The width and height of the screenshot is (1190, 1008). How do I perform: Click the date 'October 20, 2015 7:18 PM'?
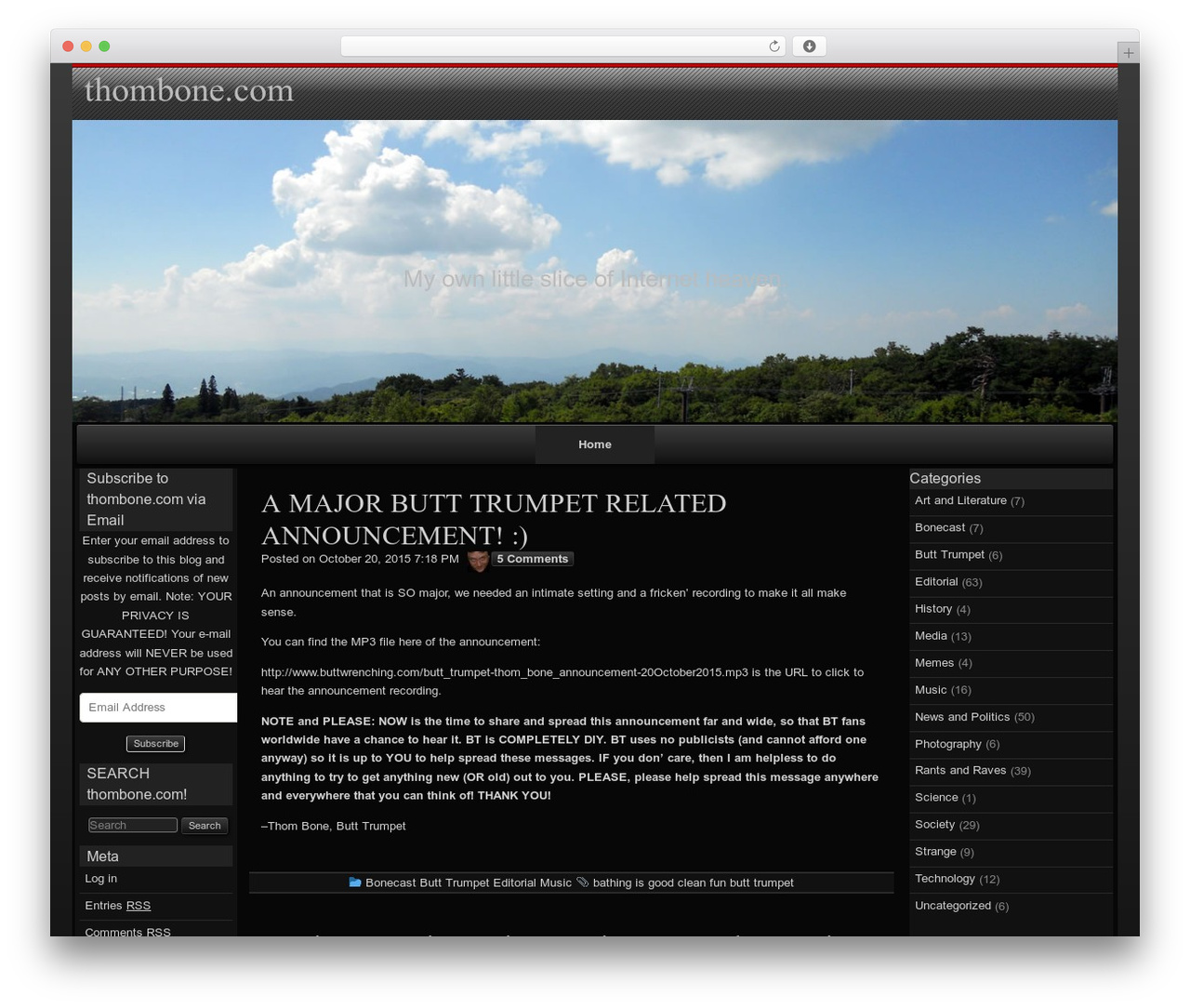click(389, 559)
